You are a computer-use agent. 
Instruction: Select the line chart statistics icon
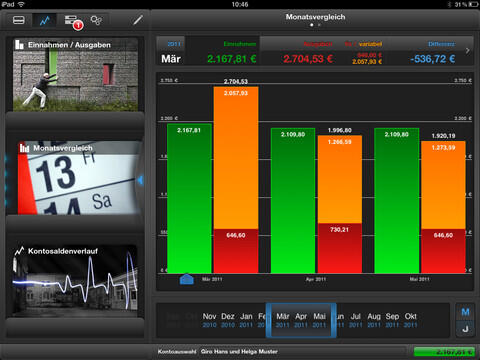tap(44, 21)
